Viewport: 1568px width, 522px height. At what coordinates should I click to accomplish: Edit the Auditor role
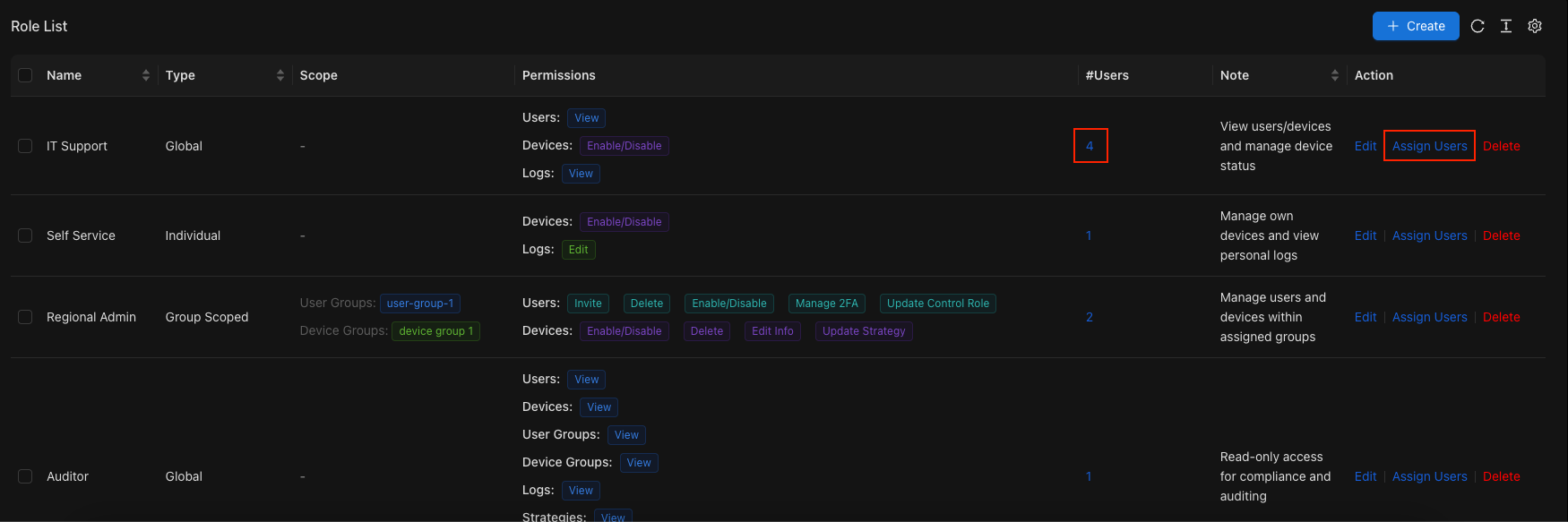coord(1366,476)
